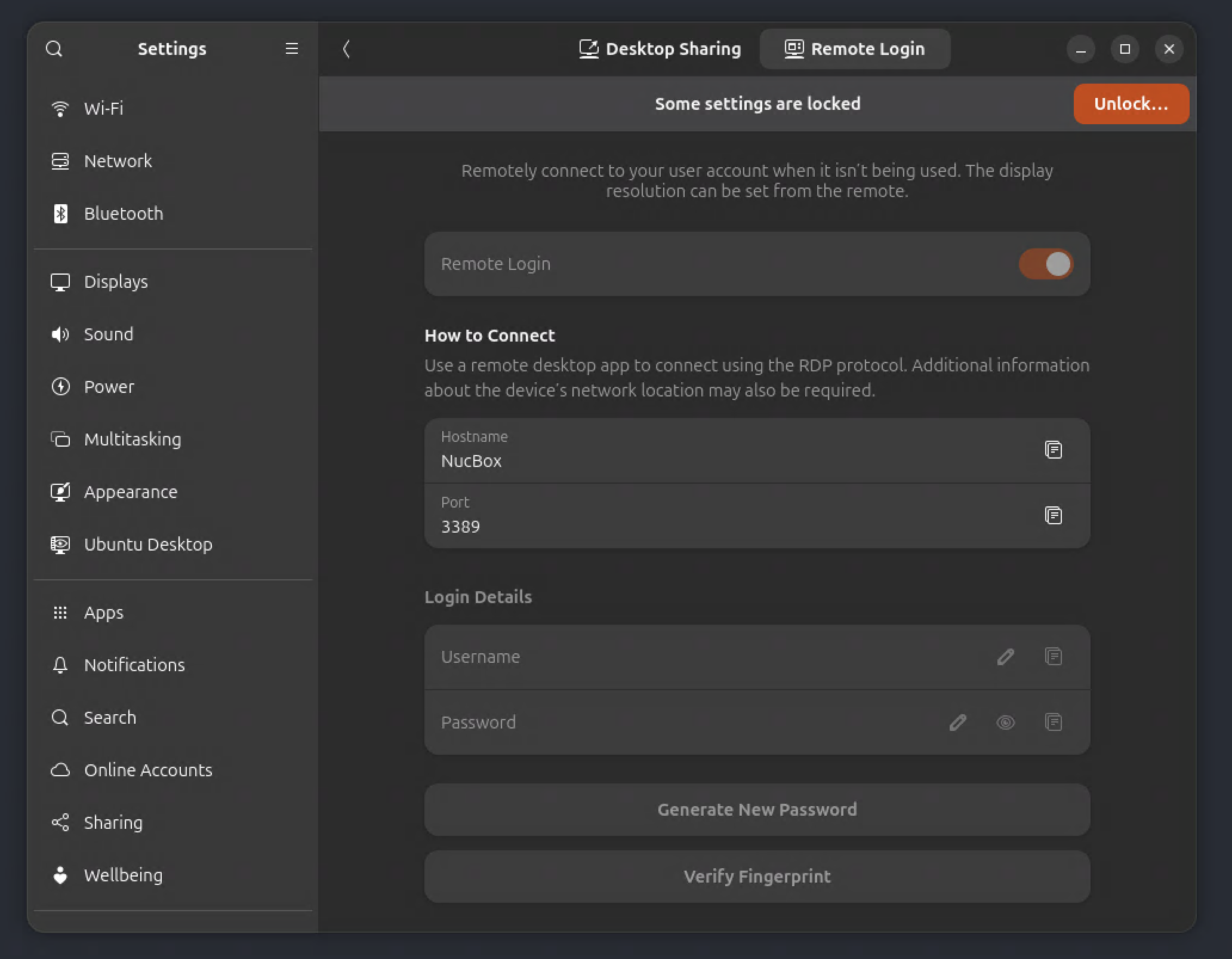This screenshot has height=959, width=1232.
Task: Click the Wellbeing sidebar icon
Action: [60, 875]
